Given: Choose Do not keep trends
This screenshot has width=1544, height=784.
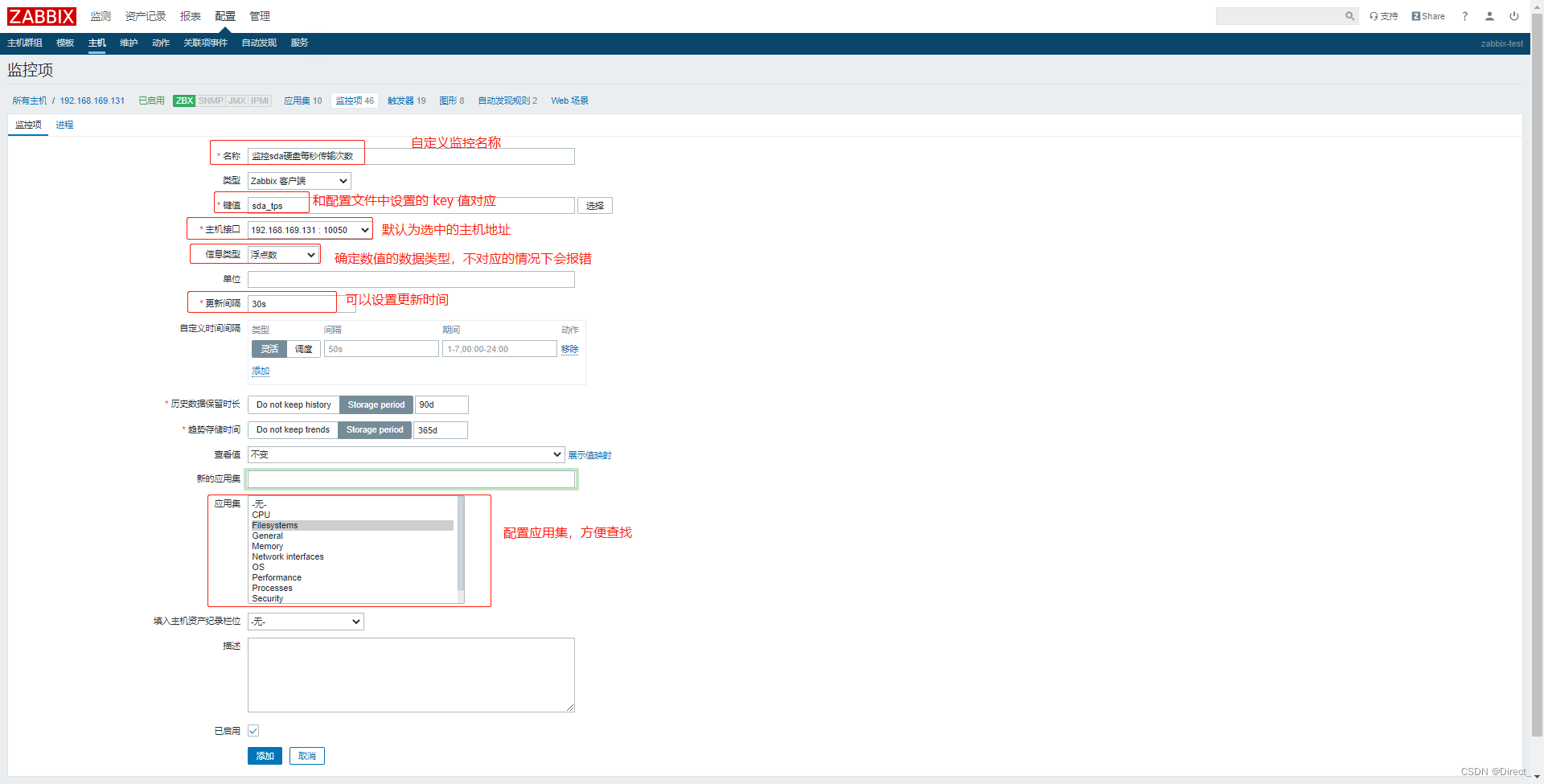Looking at the screenshot, I should click(x=293, y=430).
